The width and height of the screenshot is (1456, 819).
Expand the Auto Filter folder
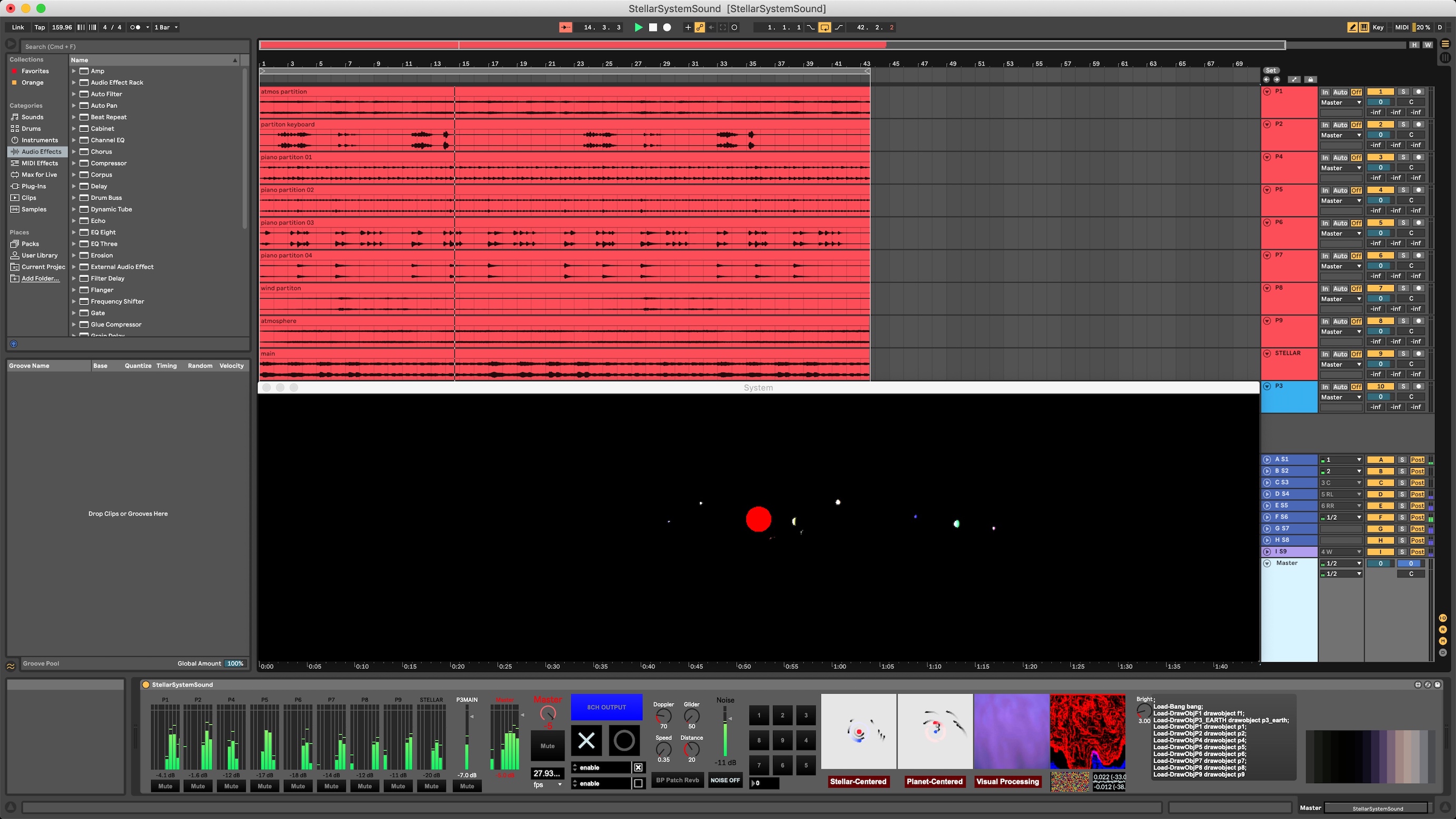(x=74, y=94)
